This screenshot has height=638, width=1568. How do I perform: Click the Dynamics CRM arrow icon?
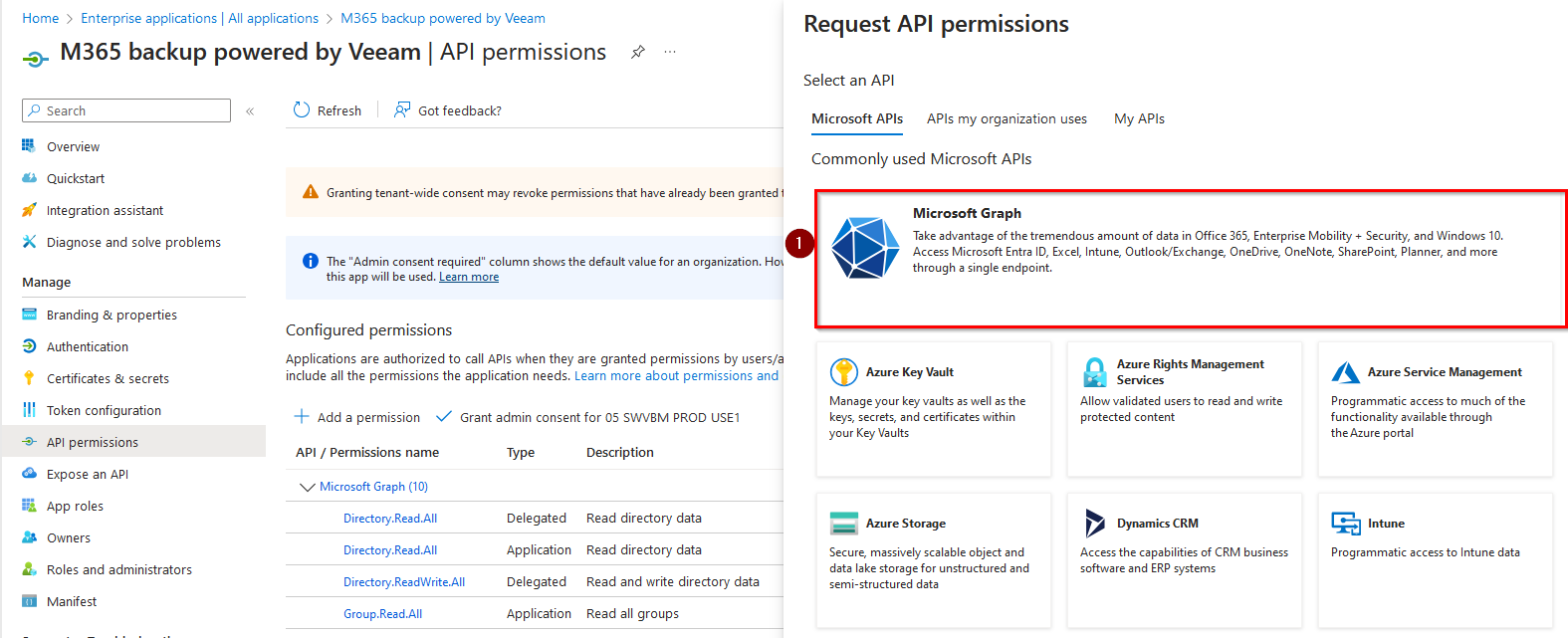click(x=1095, y=524)
